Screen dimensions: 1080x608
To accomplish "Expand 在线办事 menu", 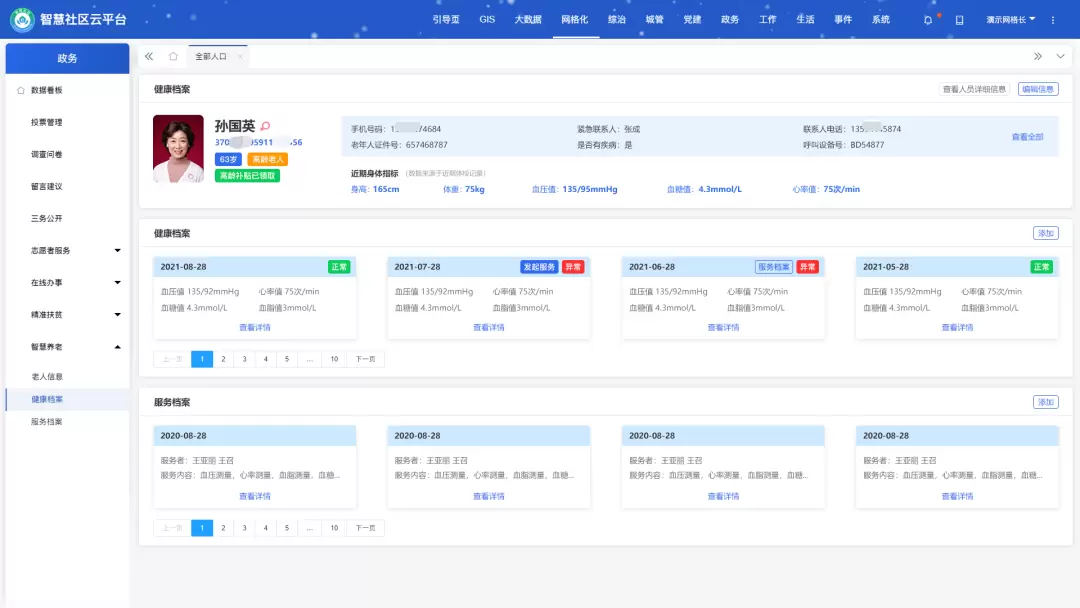I will (x=117, y=282).
